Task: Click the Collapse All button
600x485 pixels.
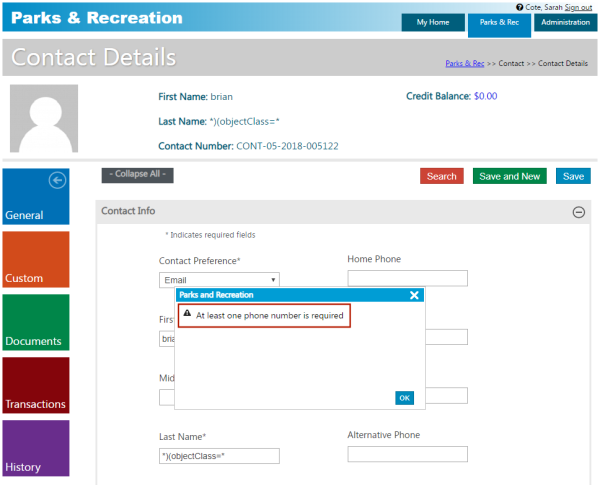Action: tap(137, 175)
